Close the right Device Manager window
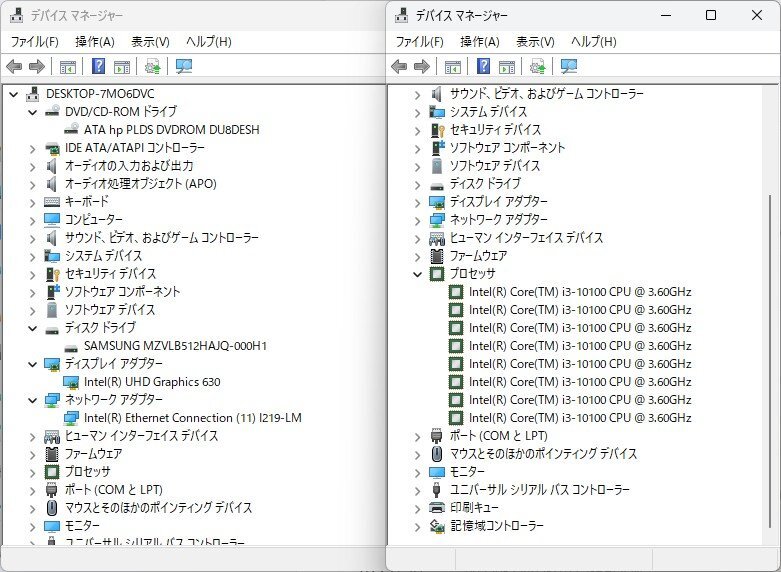This screenshot has width=781, height=572. 757,15
